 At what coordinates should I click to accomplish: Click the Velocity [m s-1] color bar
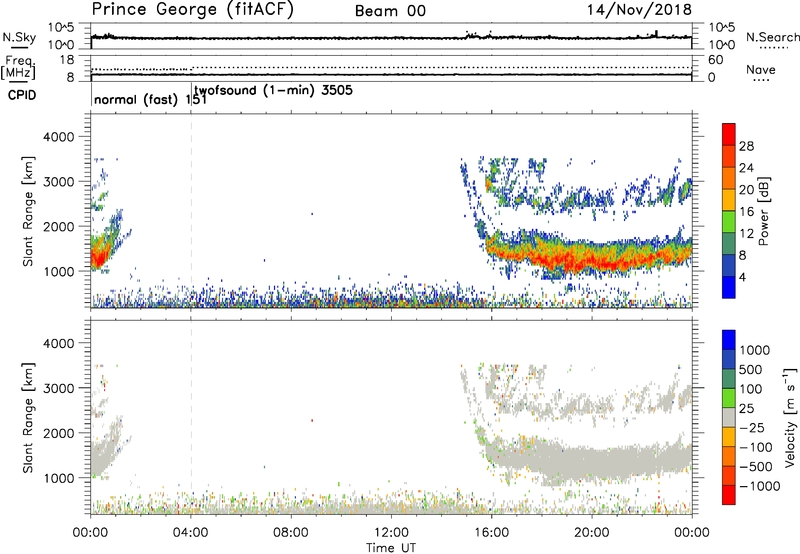point(729,417)
